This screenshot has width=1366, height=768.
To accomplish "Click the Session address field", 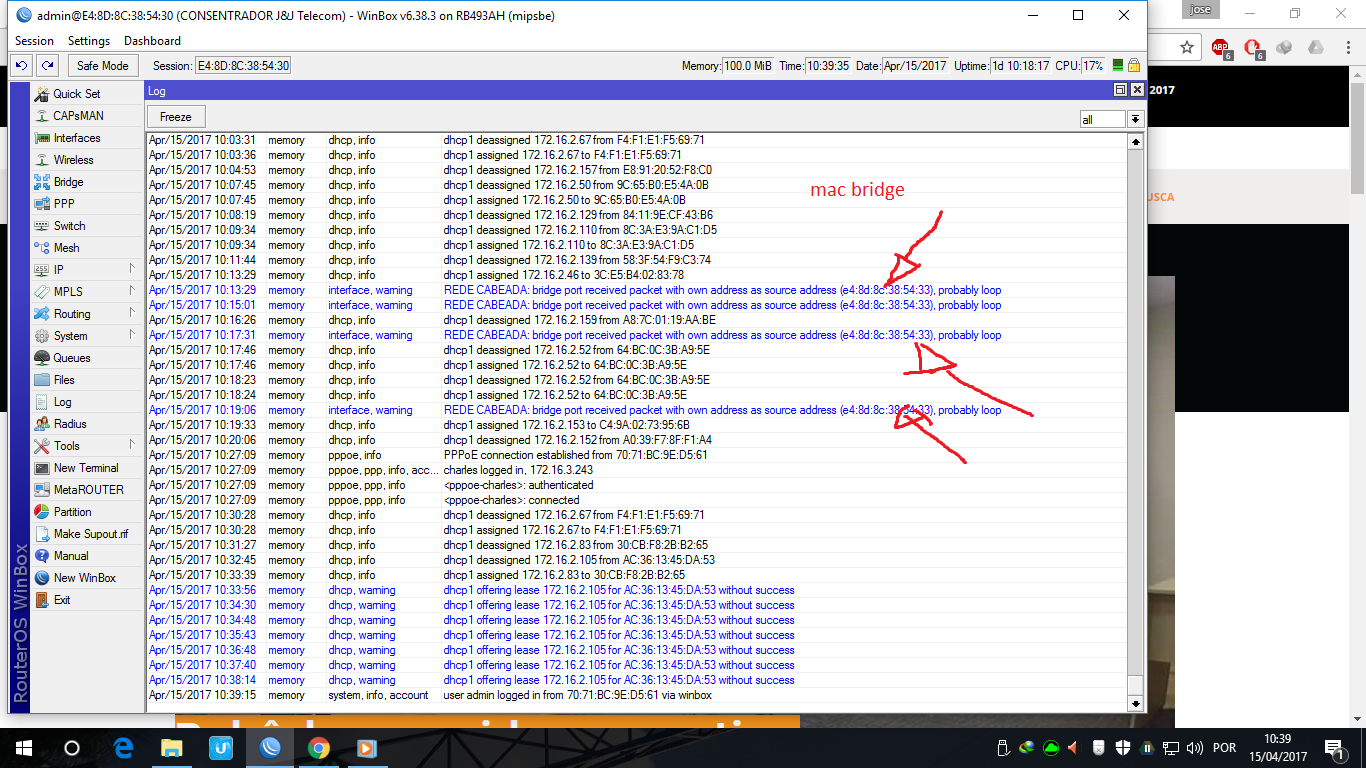I will [243, 66].
